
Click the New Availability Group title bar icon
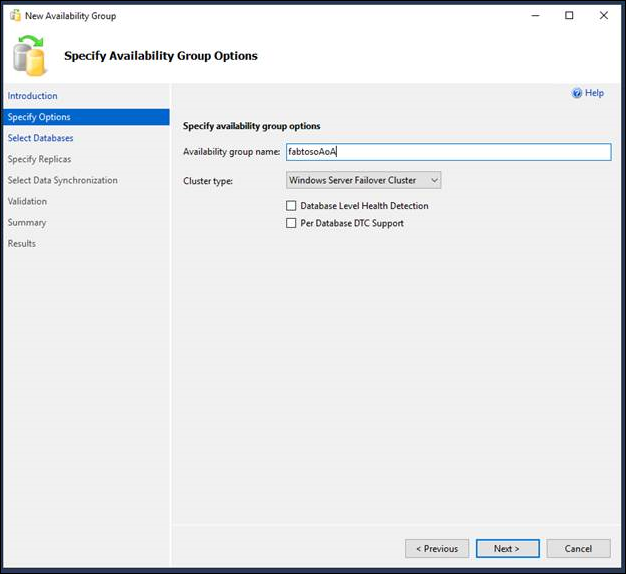[15, 16]
